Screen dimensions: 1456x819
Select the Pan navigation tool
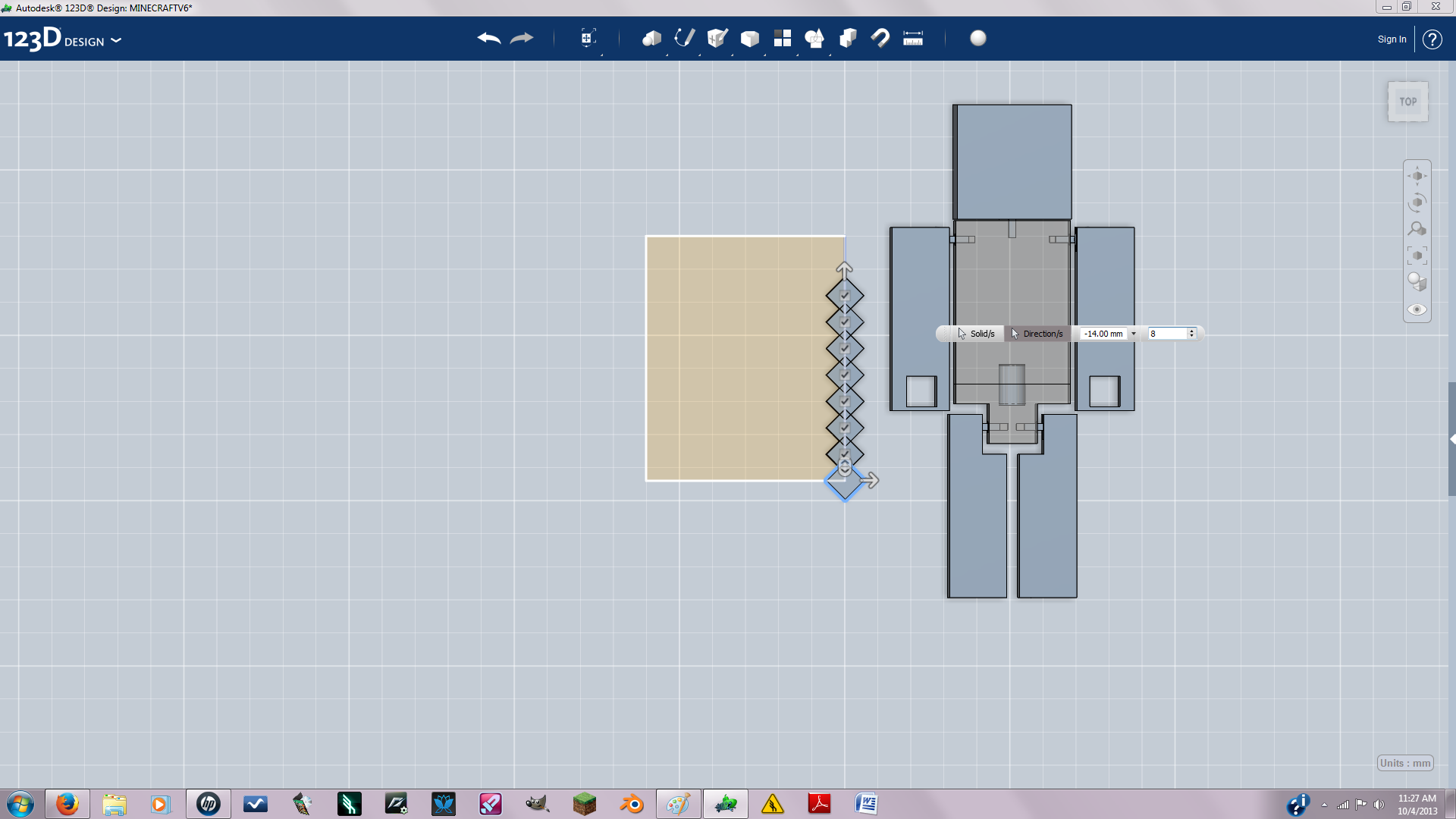click(x=1417, y=176)
